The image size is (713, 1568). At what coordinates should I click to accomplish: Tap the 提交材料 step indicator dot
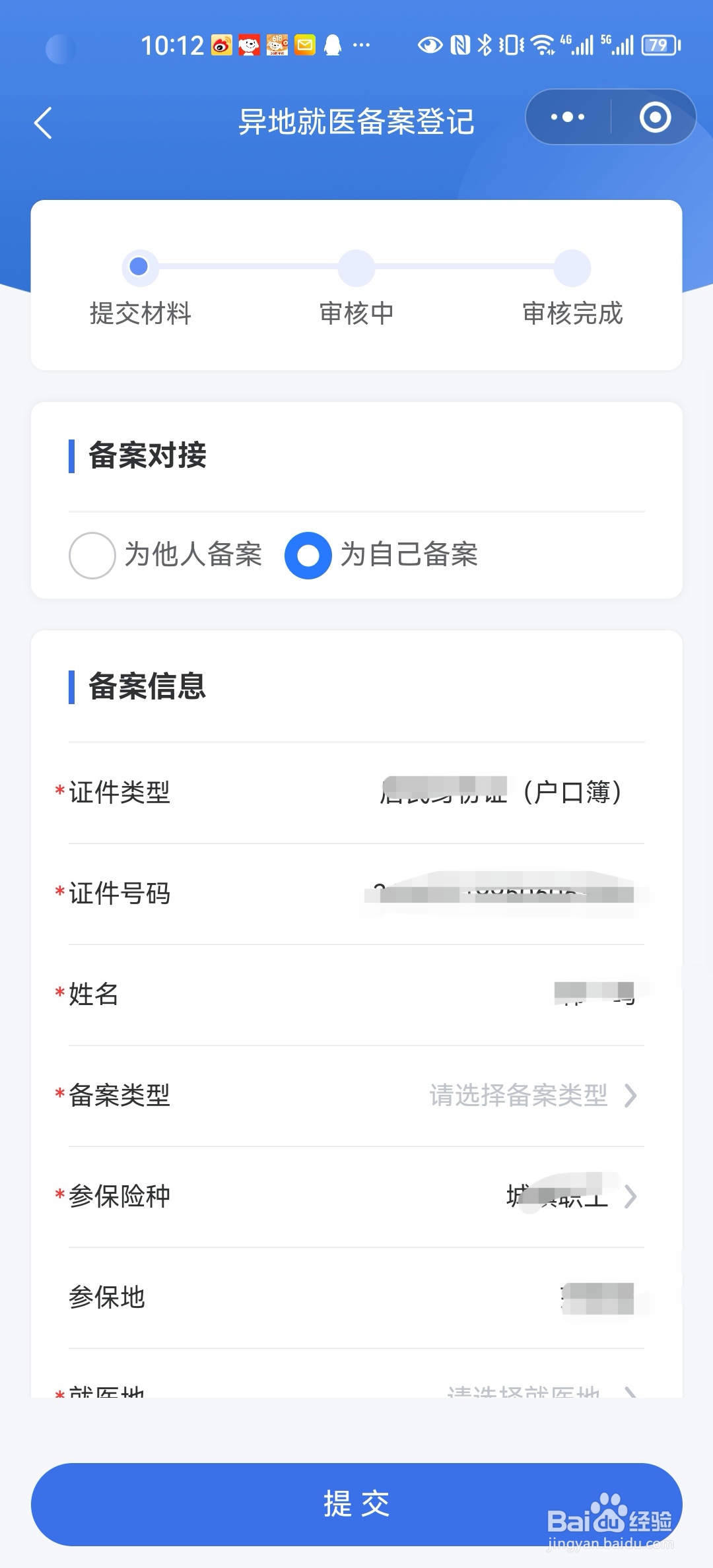click(139, 267)
